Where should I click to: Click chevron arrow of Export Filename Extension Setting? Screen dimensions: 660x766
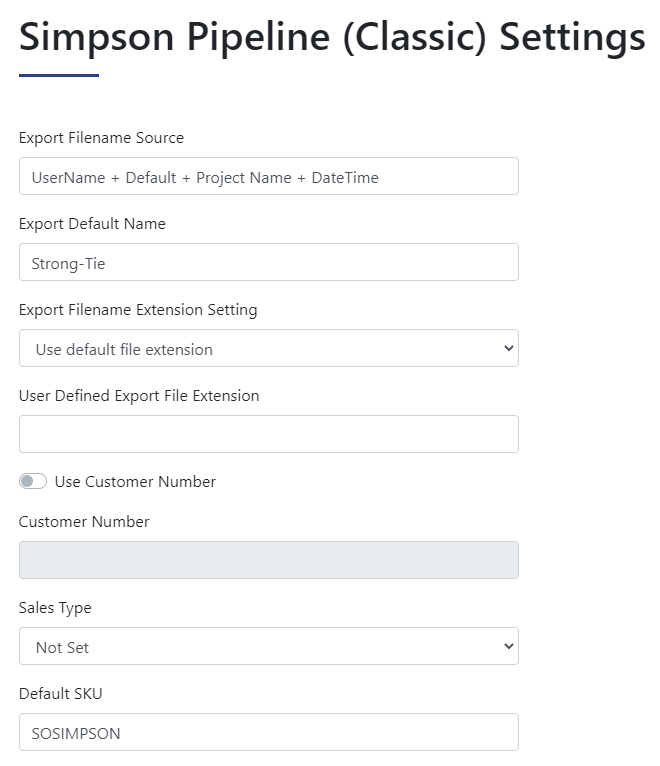pyautogui.click(x=509, y=348)
